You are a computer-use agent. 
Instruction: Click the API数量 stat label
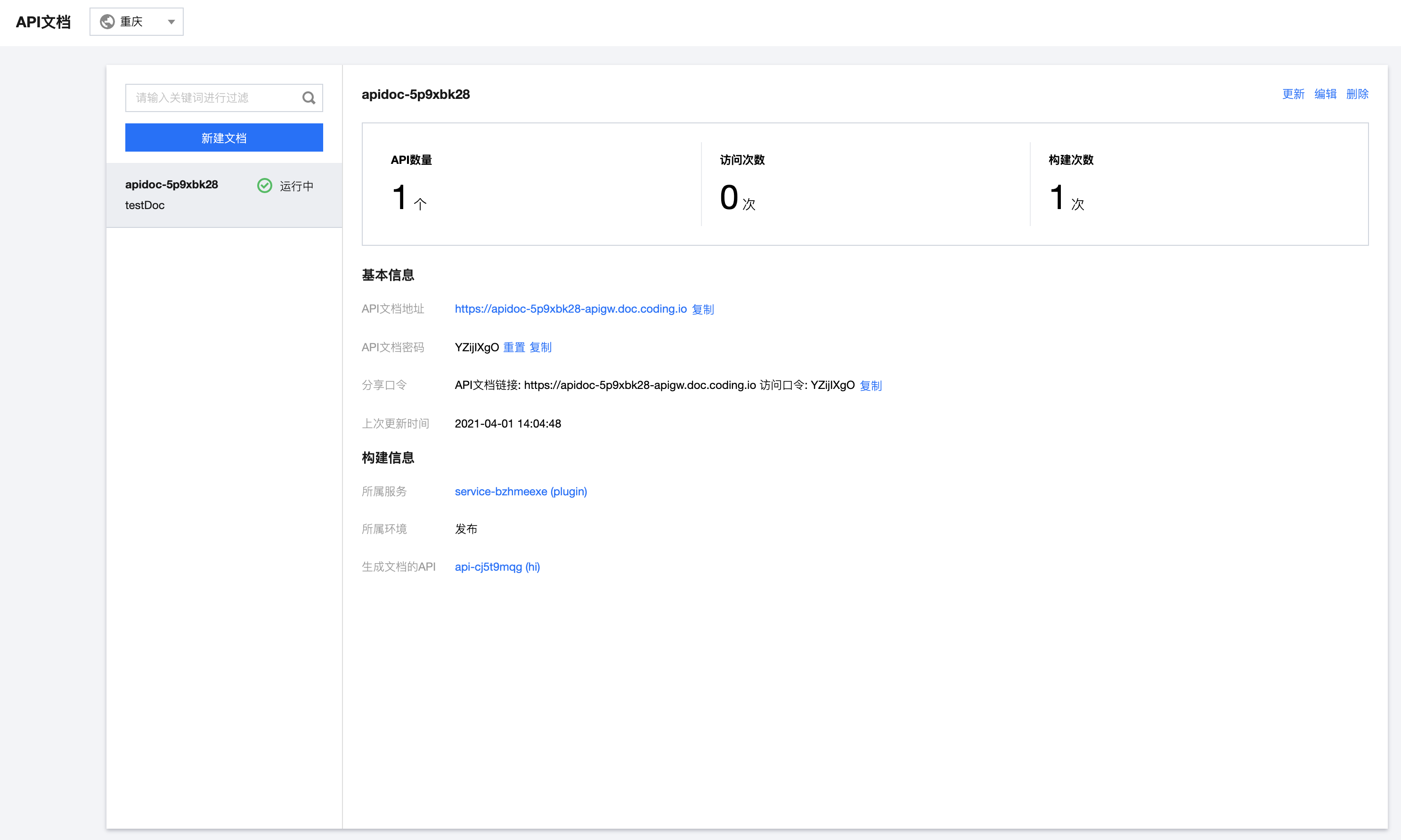(x=412, y=160)
